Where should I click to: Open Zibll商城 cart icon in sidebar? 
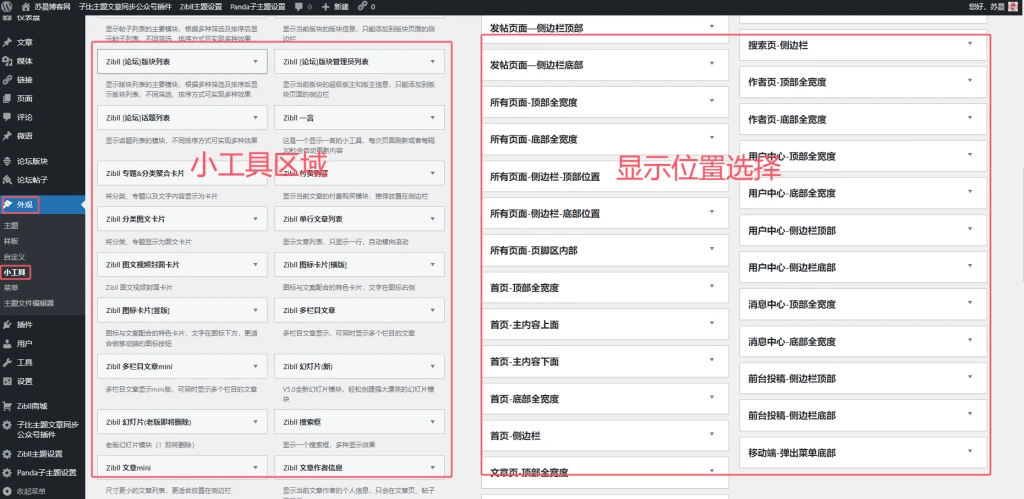click(x=7, y=406)
